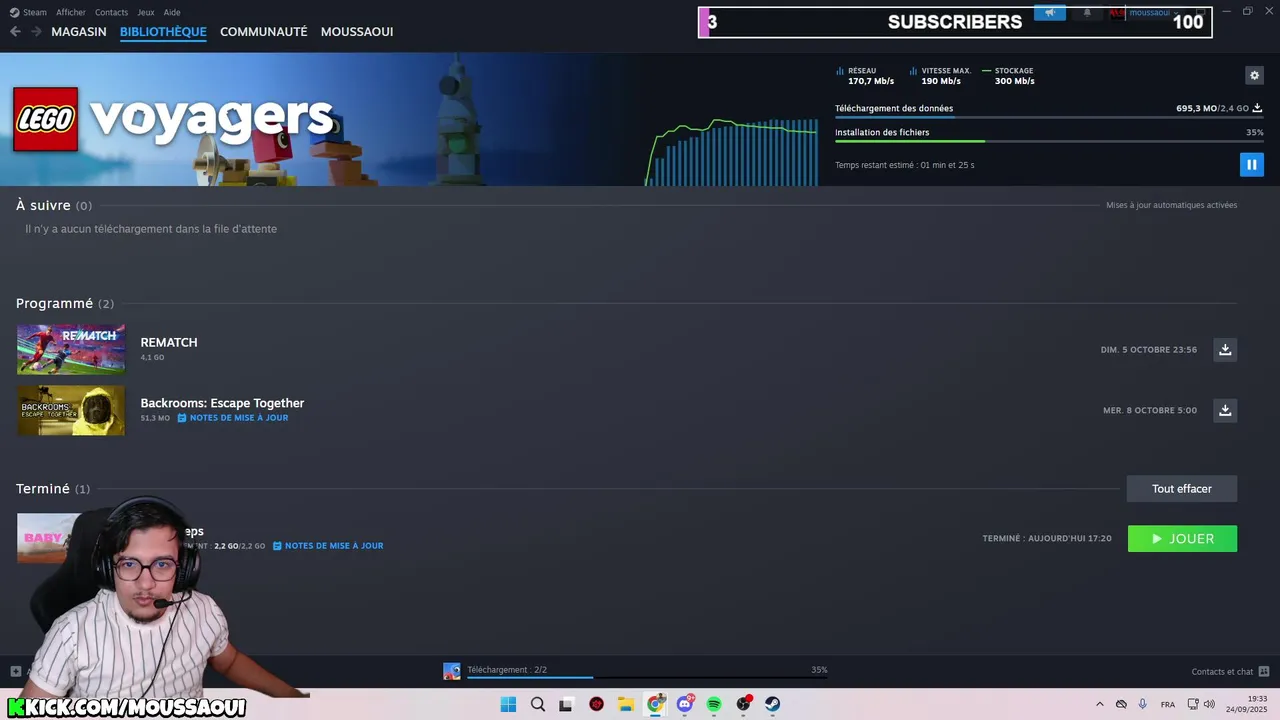Open Discord from taskbar
Screen dimensions: 1280x720
pyautogui.click(x=685, y=704)
